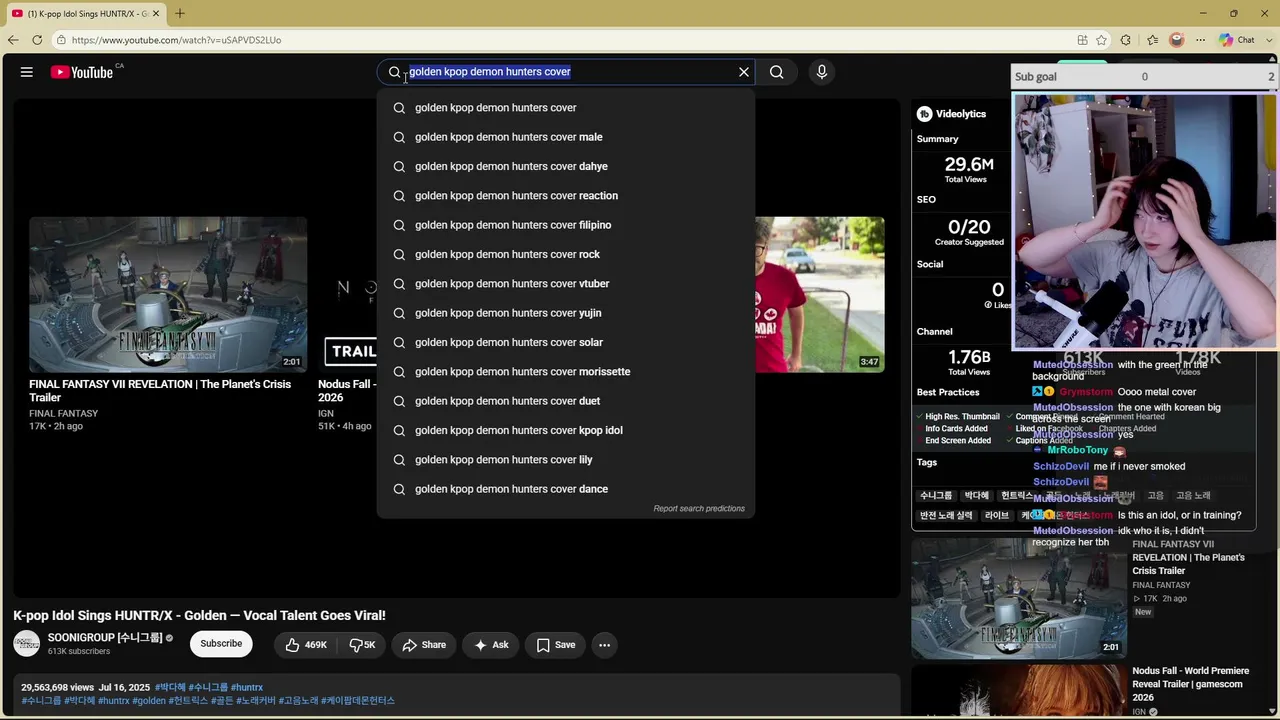This screenshot has width=1280, height=720.
Task: Bookmark the page with the star icon
Action: [1102, 40]
